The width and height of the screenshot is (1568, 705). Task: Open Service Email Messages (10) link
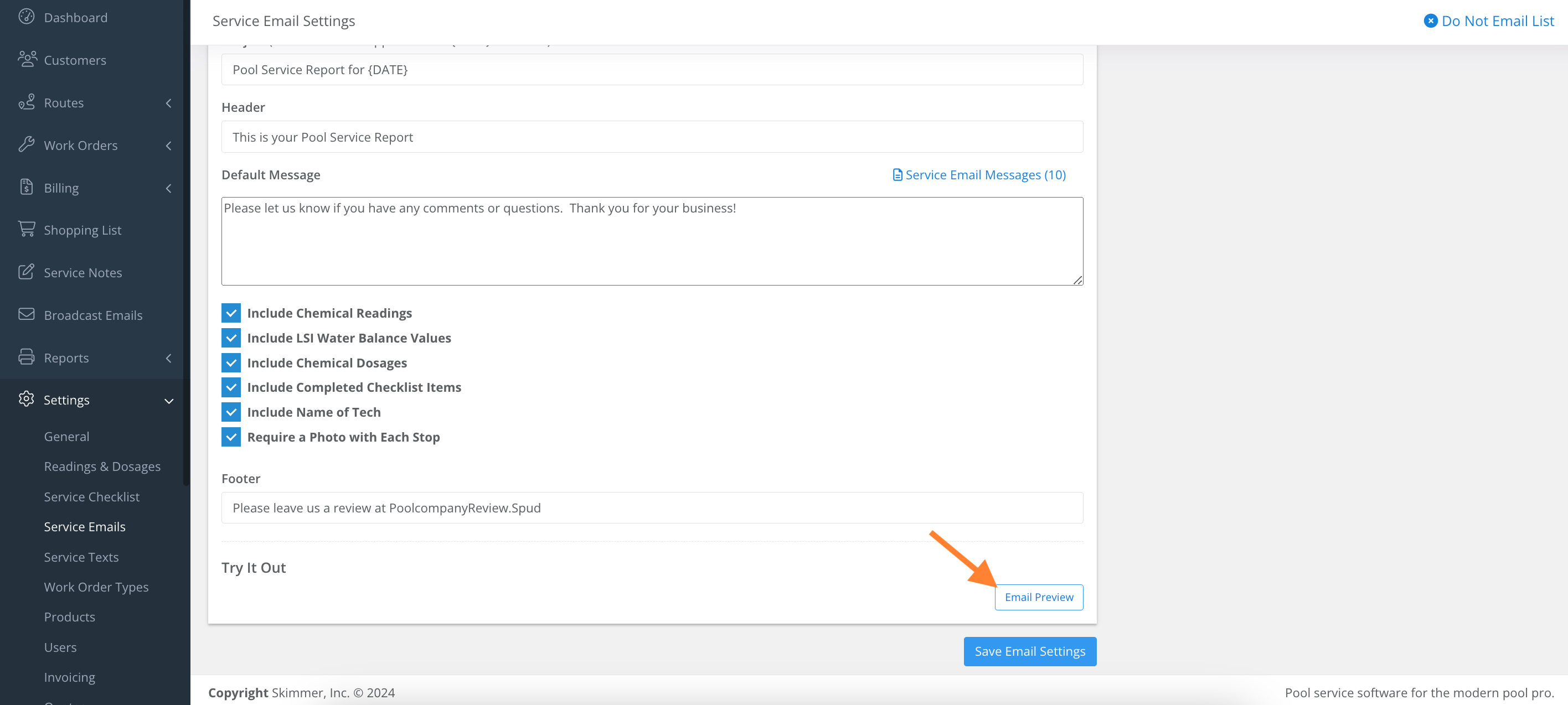coord(986,174)
